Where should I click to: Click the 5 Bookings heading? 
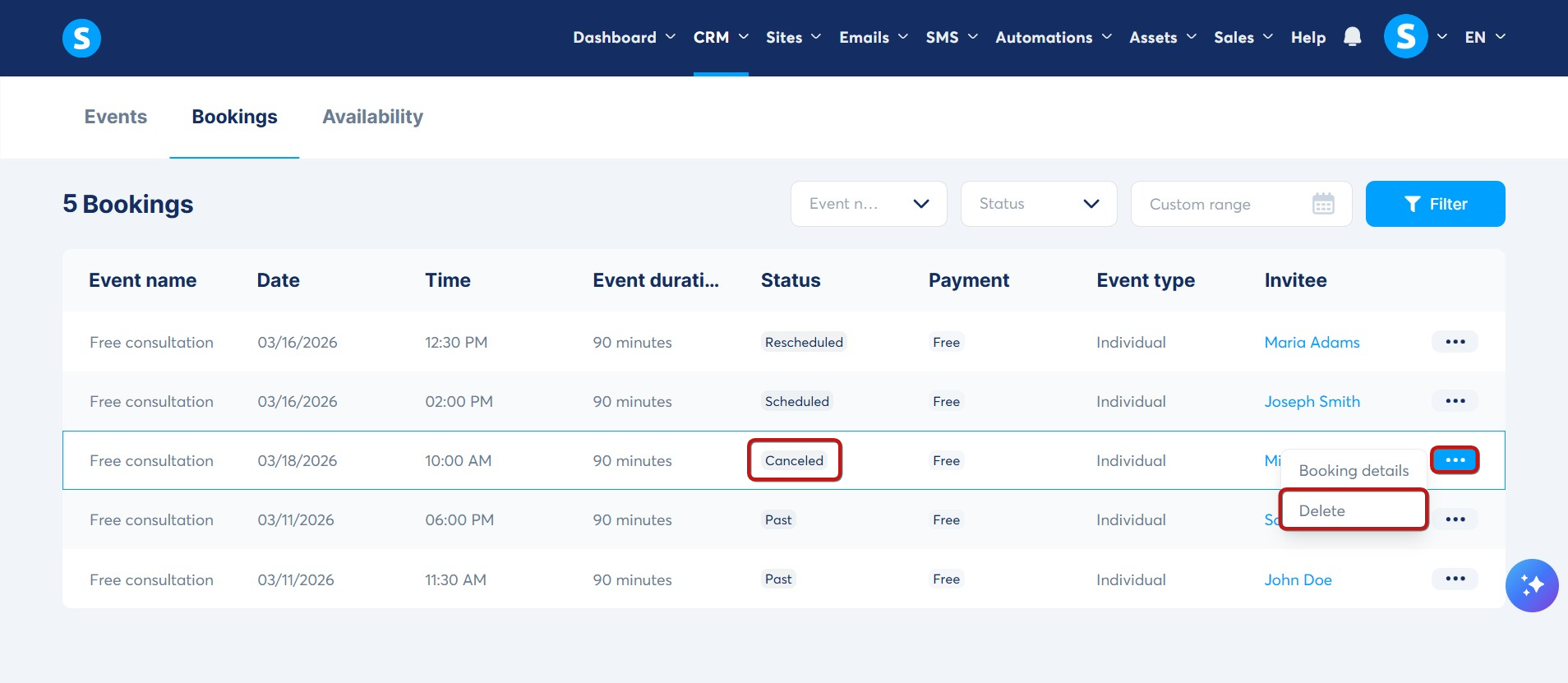(128, 204)
